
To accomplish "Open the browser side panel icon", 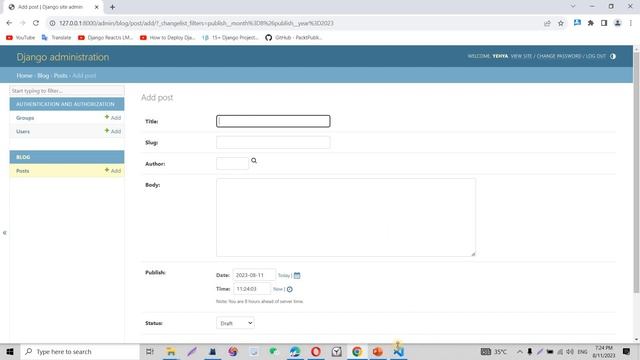I will (x=604, y=23).
